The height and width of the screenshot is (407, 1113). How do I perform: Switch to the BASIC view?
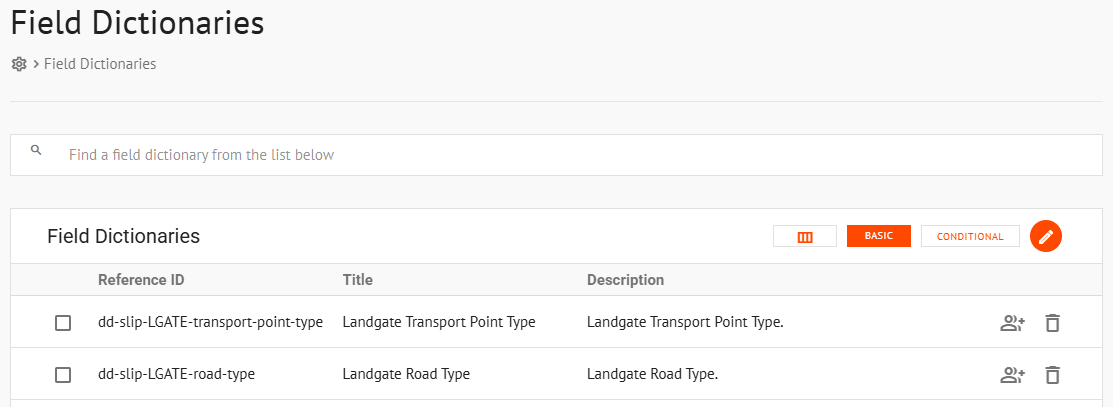pyautogui.click(x=879, y=237)
